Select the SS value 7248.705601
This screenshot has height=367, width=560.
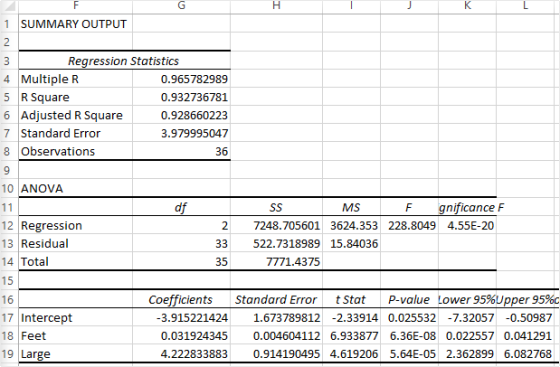point(276,225)
